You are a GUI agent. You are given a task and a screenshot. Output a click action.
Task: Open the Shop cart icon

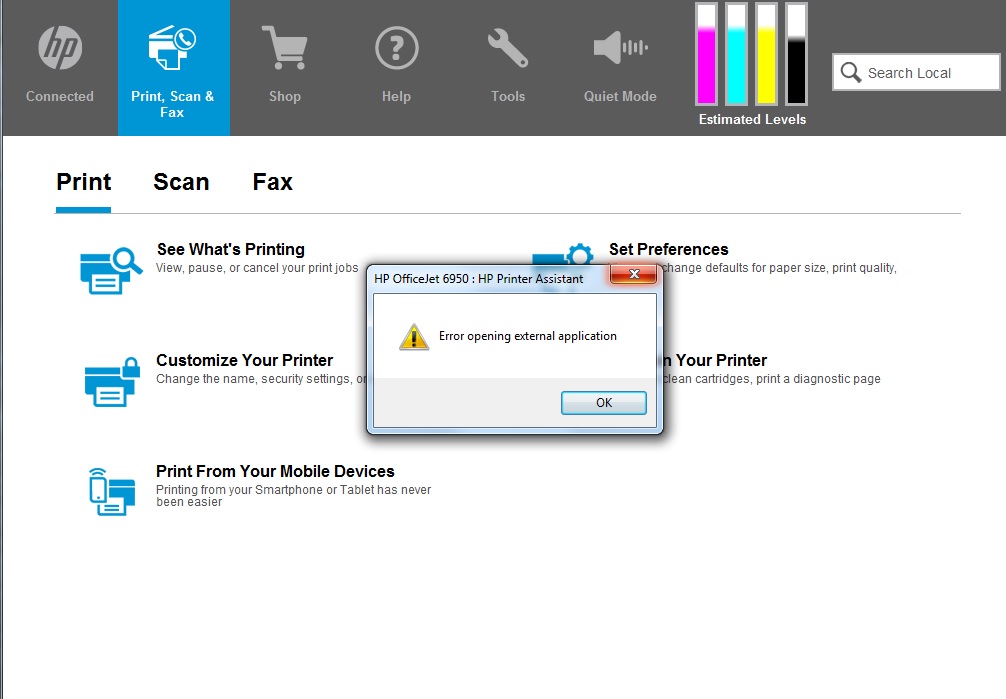(284, 47)
